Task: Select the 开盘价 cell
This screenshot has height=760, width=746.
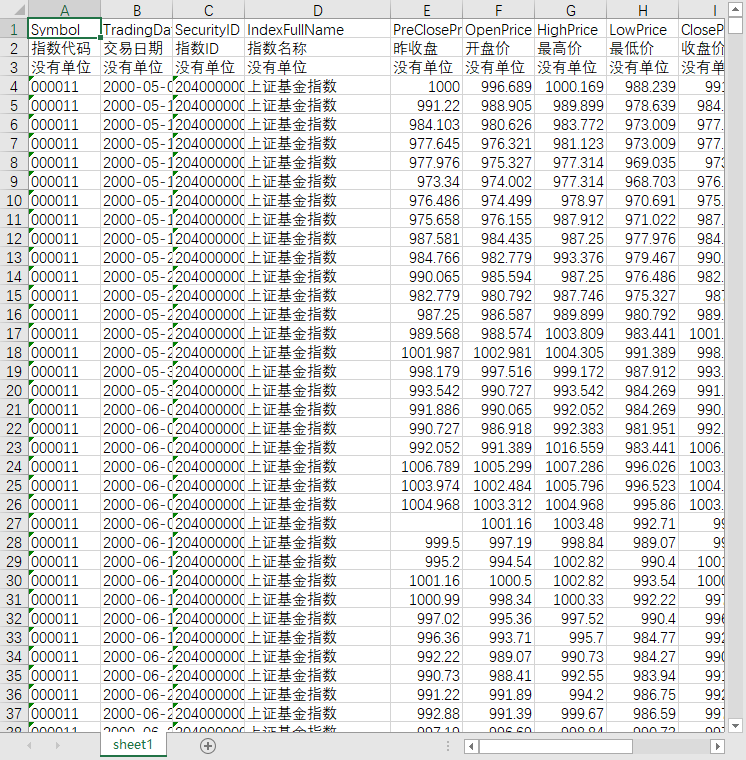Action: pyautogui.click(x=498, y=48)
